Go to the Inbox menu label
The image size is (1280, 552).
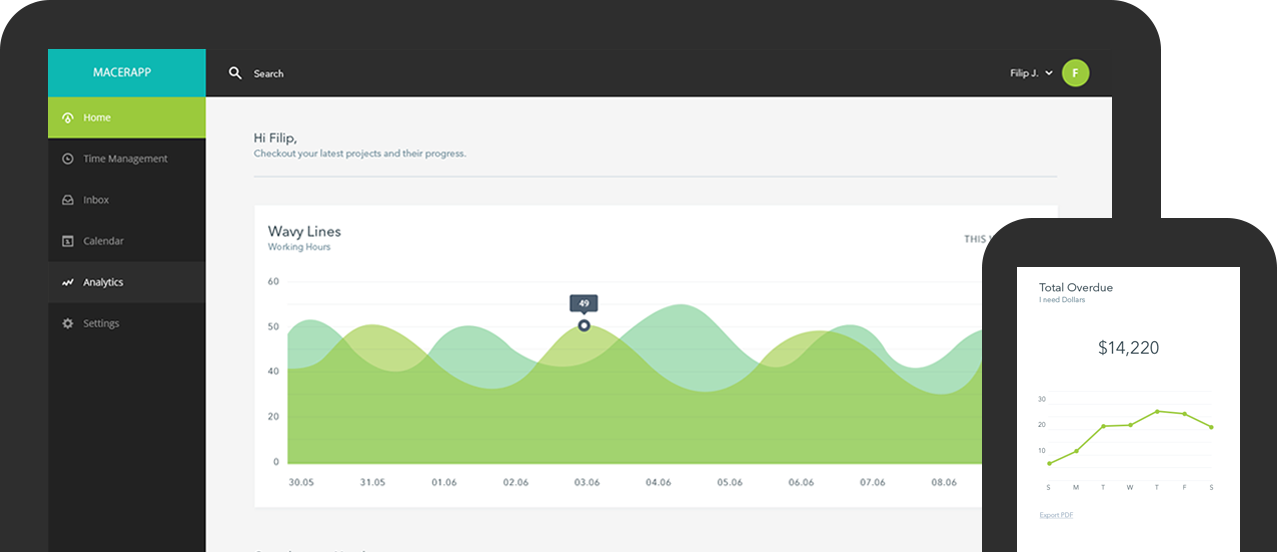pyautogui.click(x=96, y=200)
